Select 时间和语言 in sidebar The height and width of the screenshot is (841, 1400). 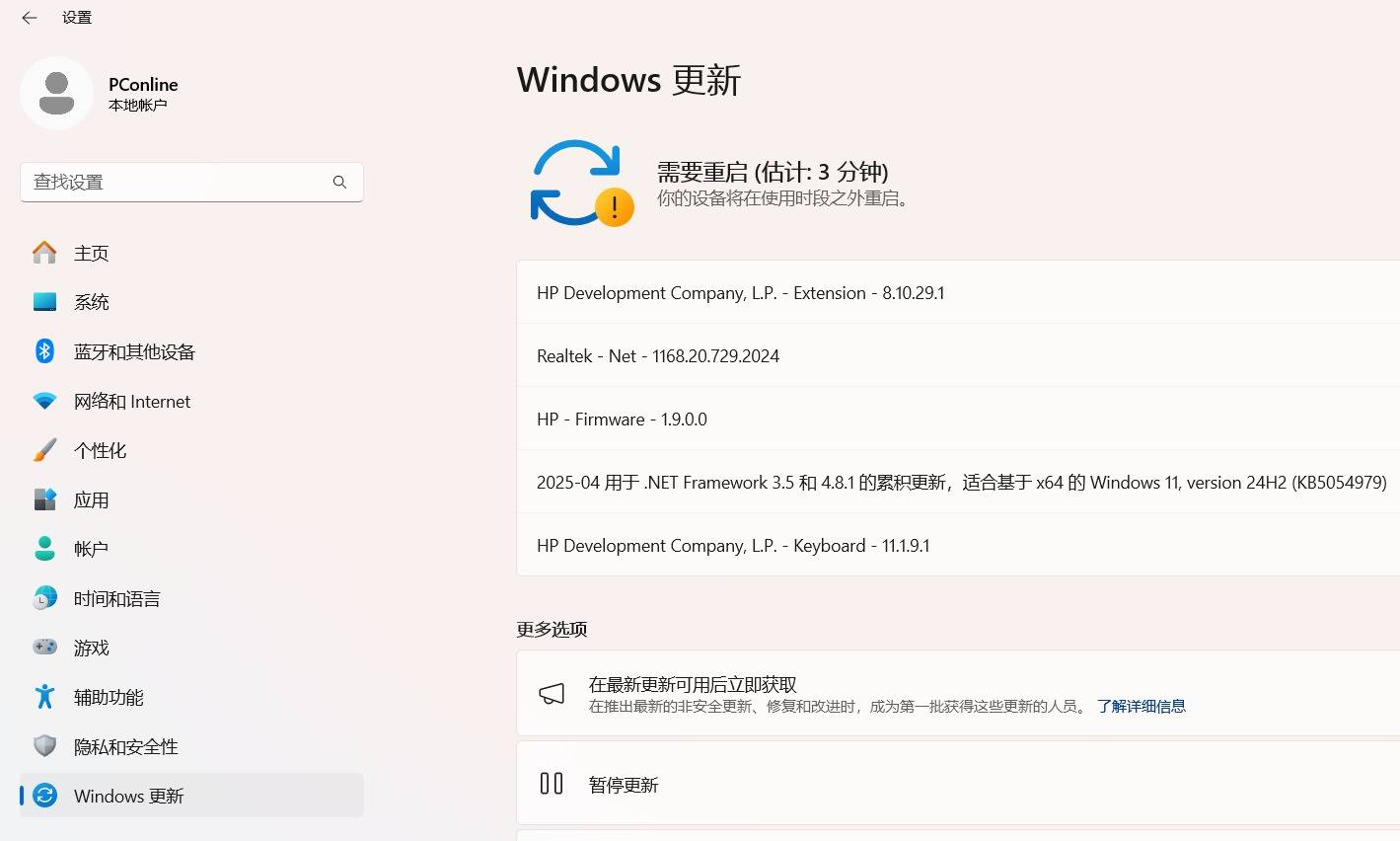click(116, 598)
